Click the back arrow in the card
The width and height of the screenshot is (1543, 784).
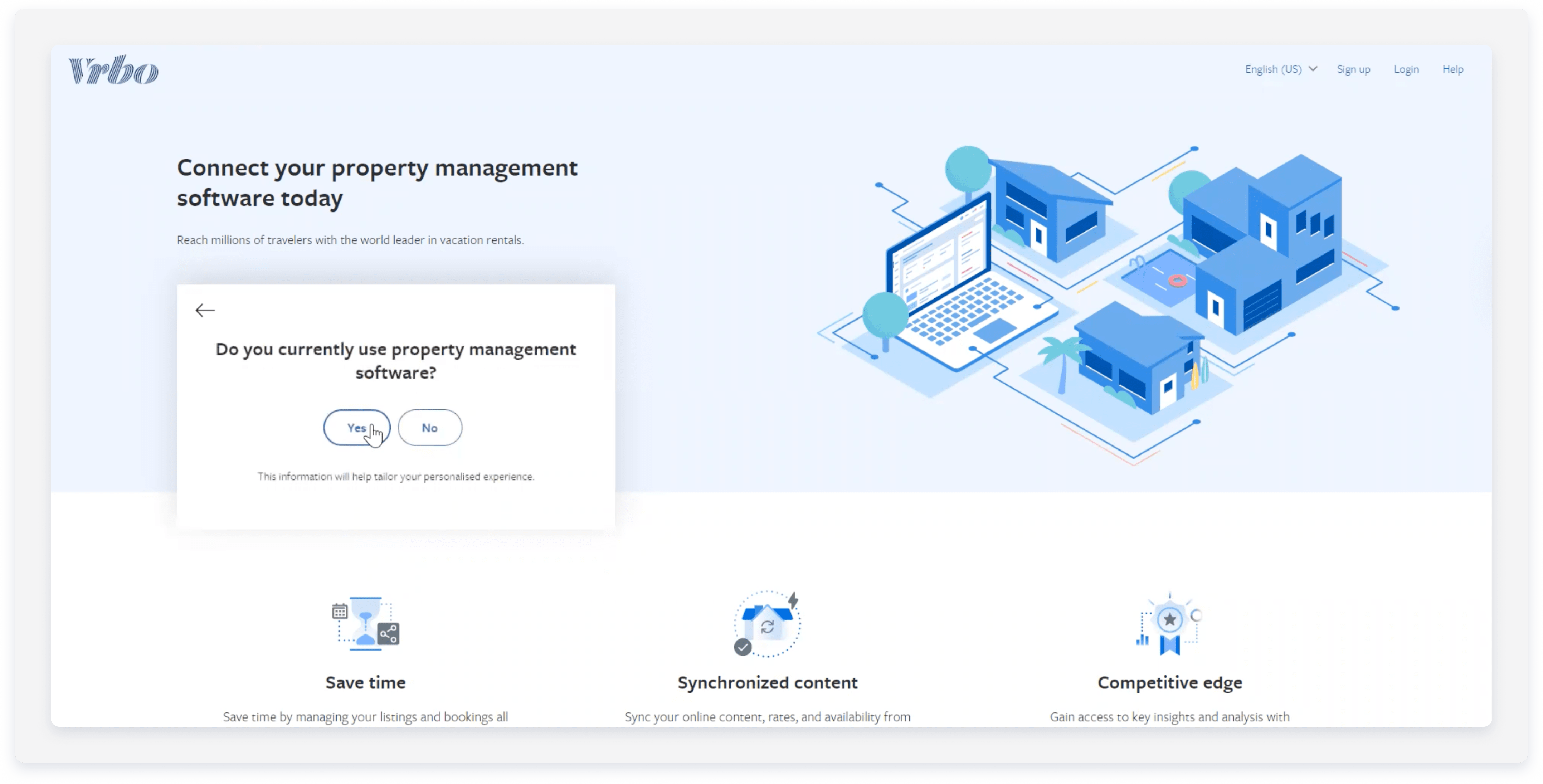point(205,310)
